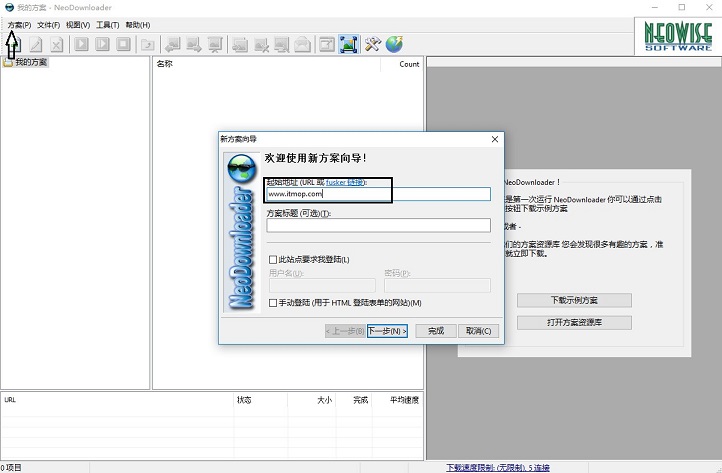
Task: Click the '0 项目' status bar text
Action: pos(11,467)
